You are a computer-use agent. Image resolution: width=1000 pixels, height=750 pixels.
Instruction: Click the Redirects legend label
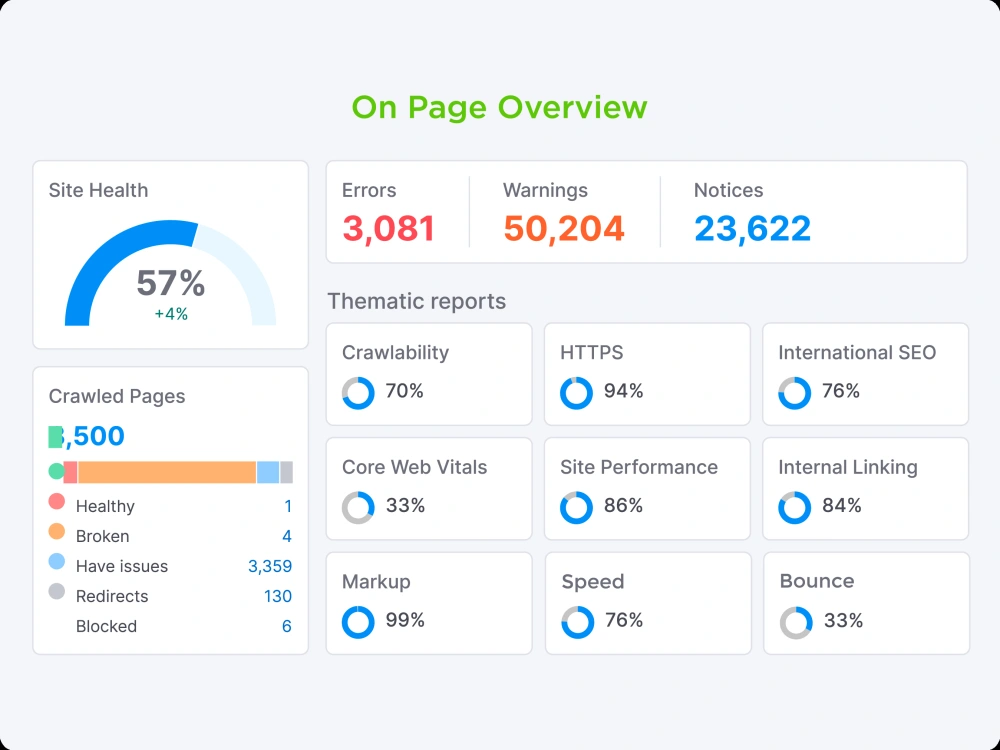coord(112,596)
